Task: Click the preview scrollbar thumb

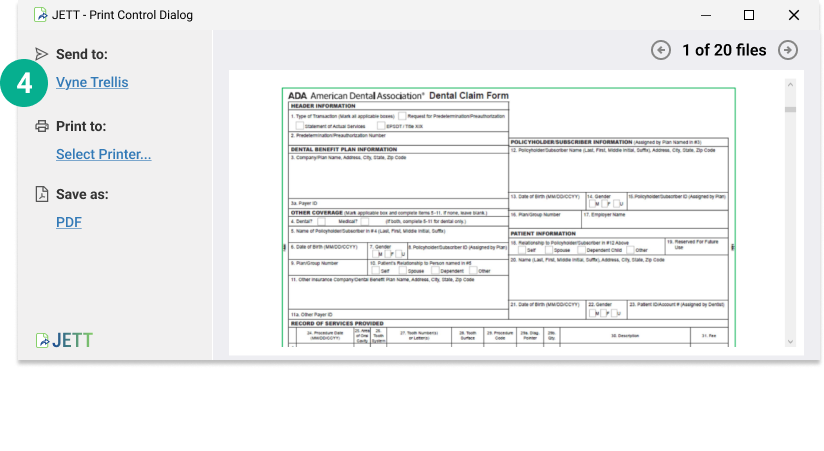Action: point(790,109)
